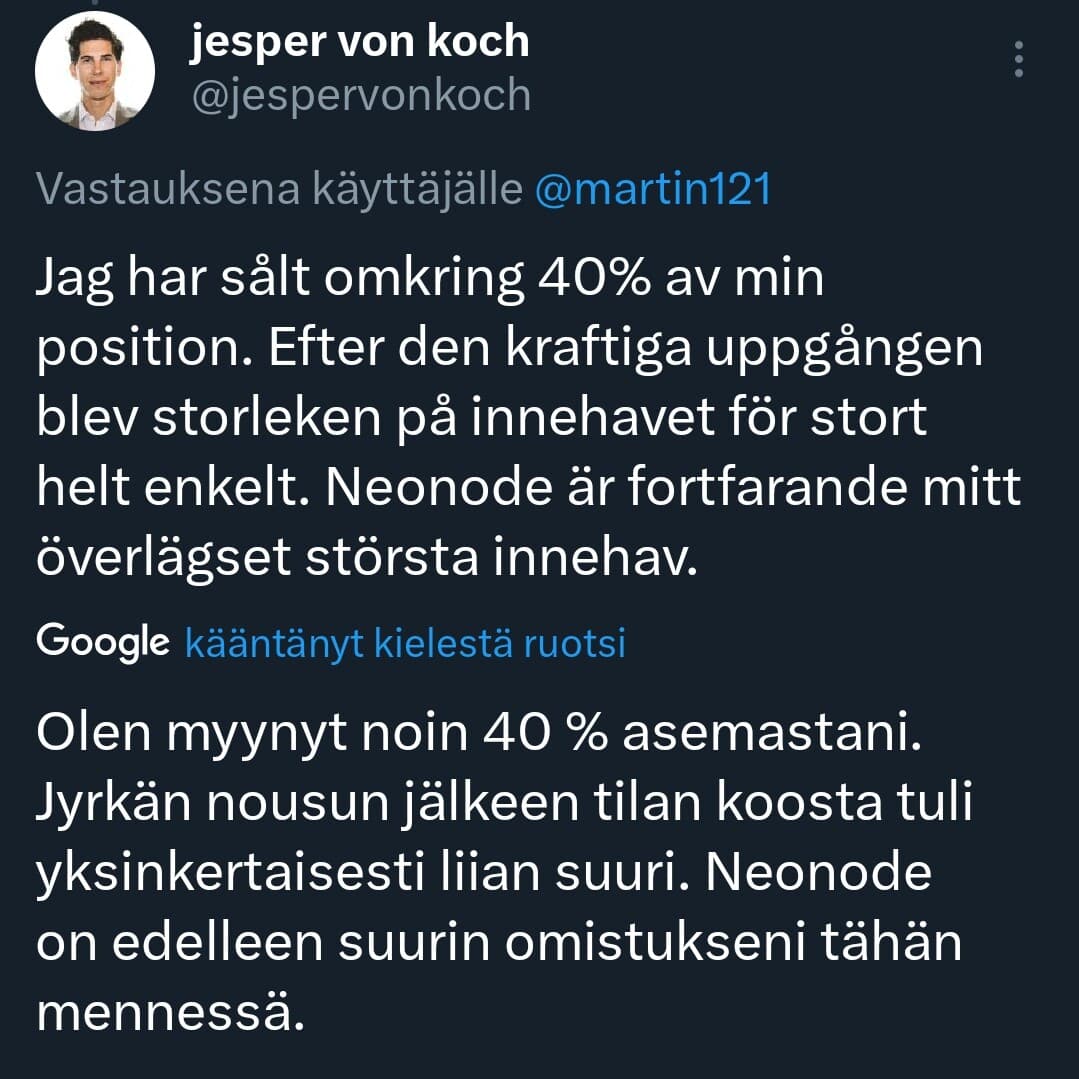Tap the @jespervonkoch handle
Screen dimensions: 1079x1079
[x=359, y=95]
